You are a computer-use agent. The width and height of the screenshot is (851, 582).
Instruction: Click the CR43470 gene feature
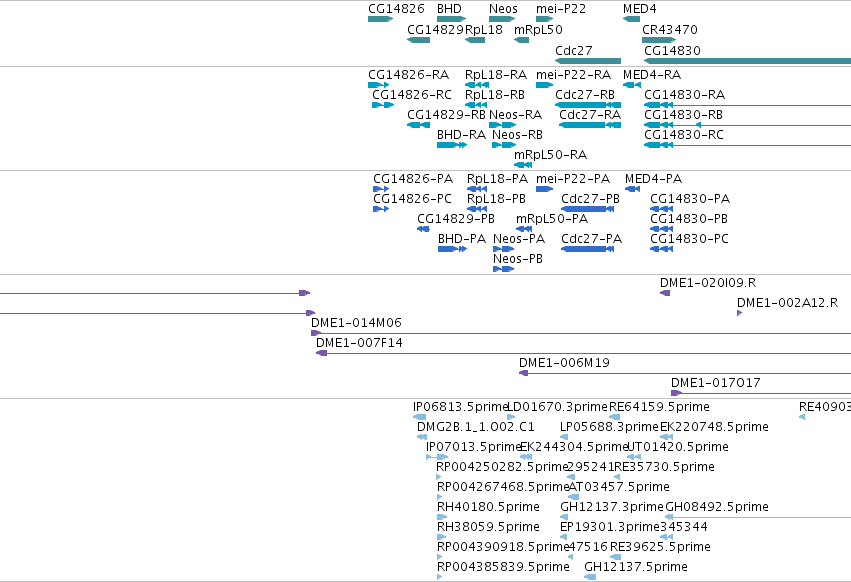click(x=659, y=40)
